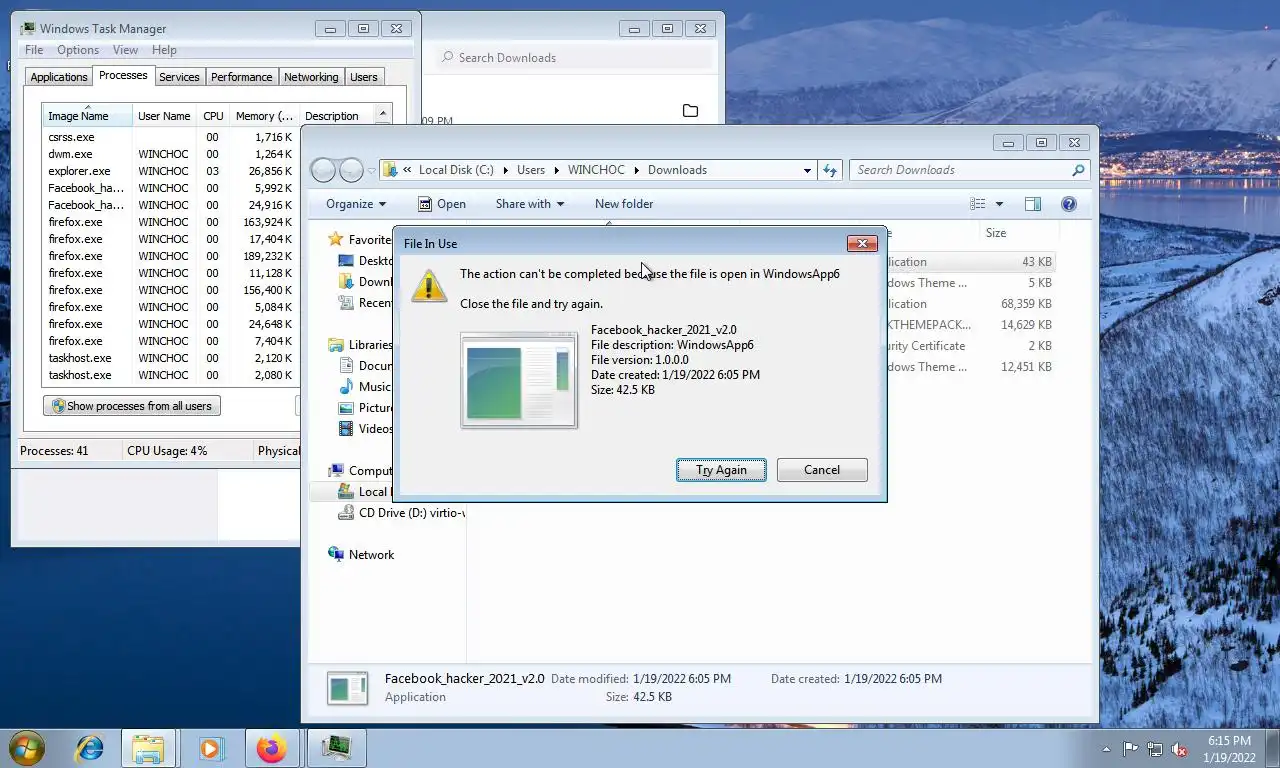Cancel the File In Use dialog
This screenshot has height=768, width=1280.
click(x=822, y=470)
